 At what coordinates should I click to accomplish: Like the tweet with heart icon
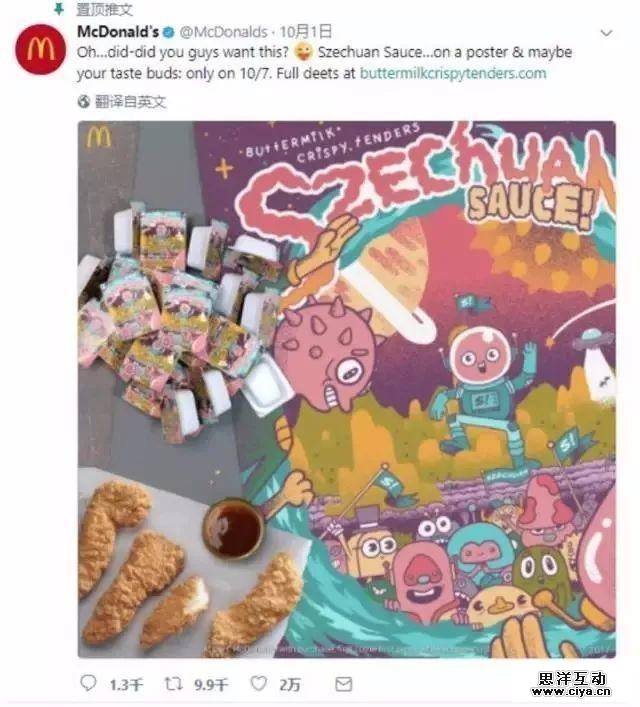click(x=258, y=683)
